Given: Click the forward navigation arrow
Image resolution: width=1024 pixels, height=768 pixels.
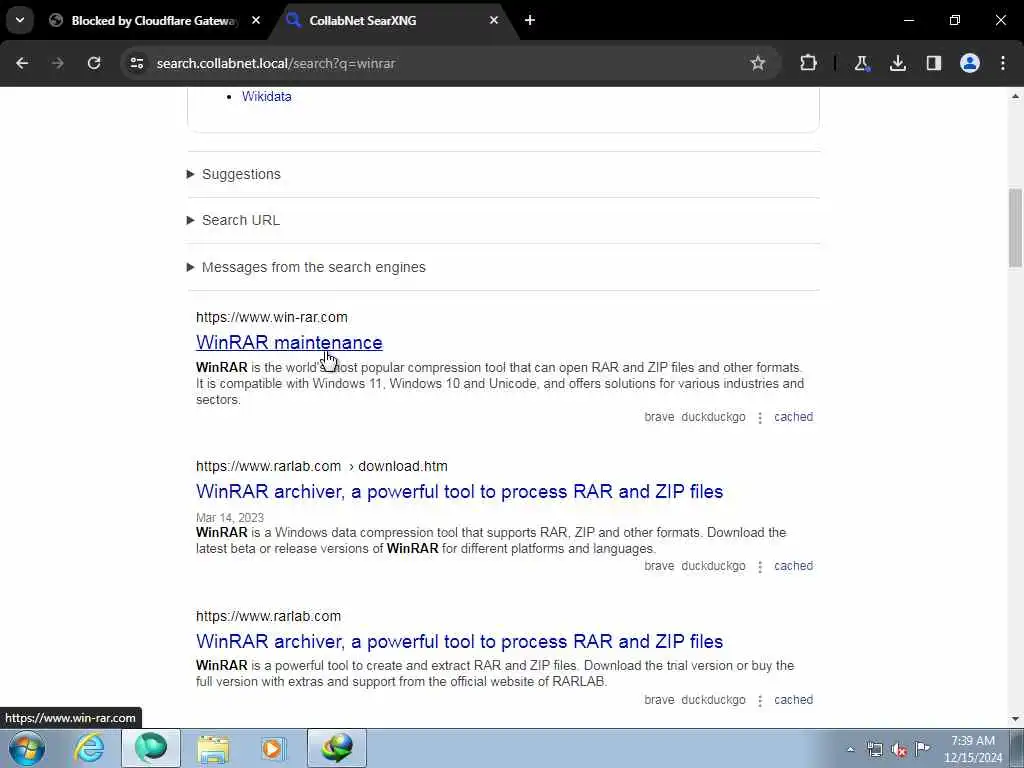Looking at the screenshot, I should pyautogui.click(x=58, y=63).
